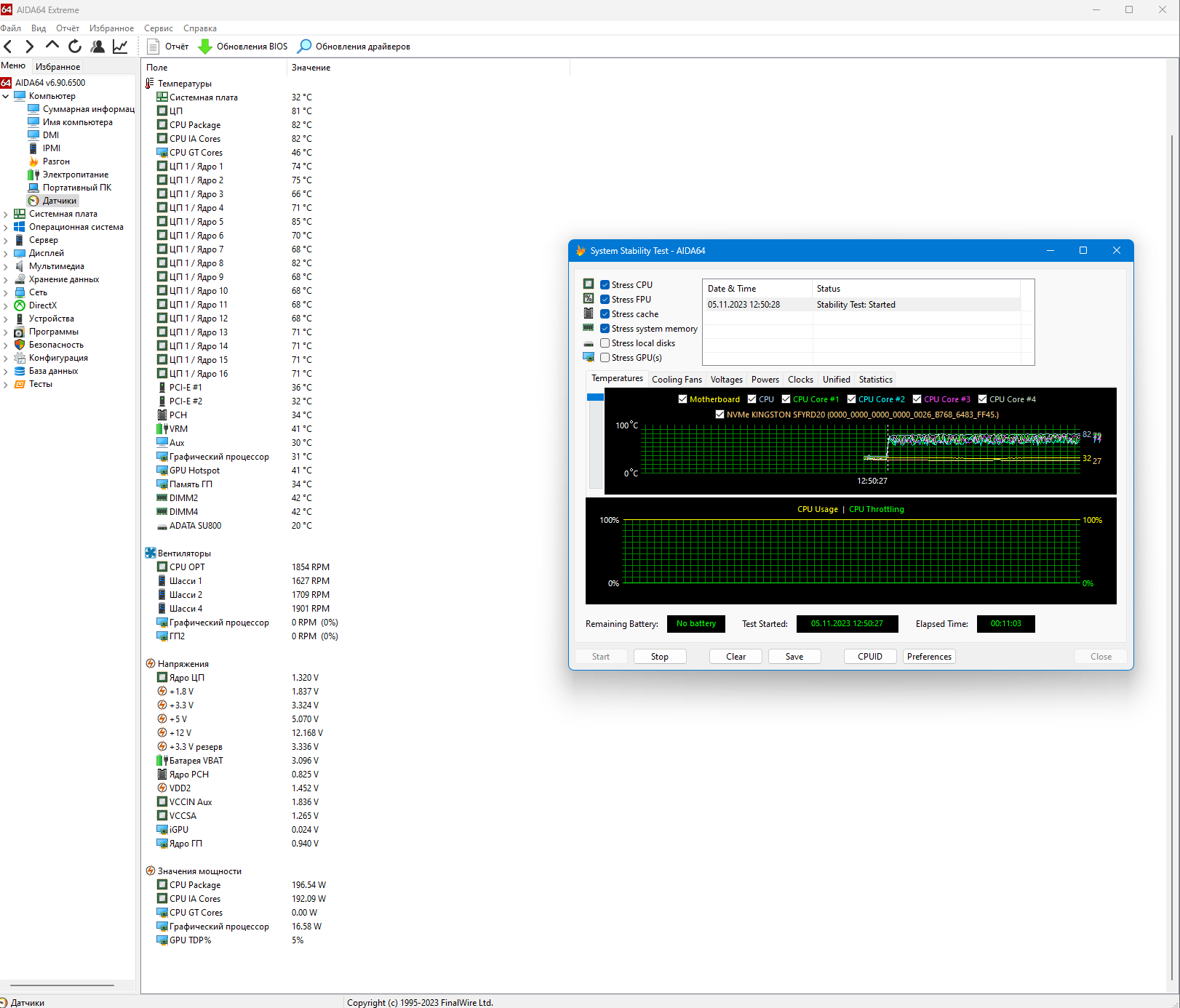Expand the Операционная система tree node
Viewport: 1180px width, 1008px height.
(x=6, y=227)
